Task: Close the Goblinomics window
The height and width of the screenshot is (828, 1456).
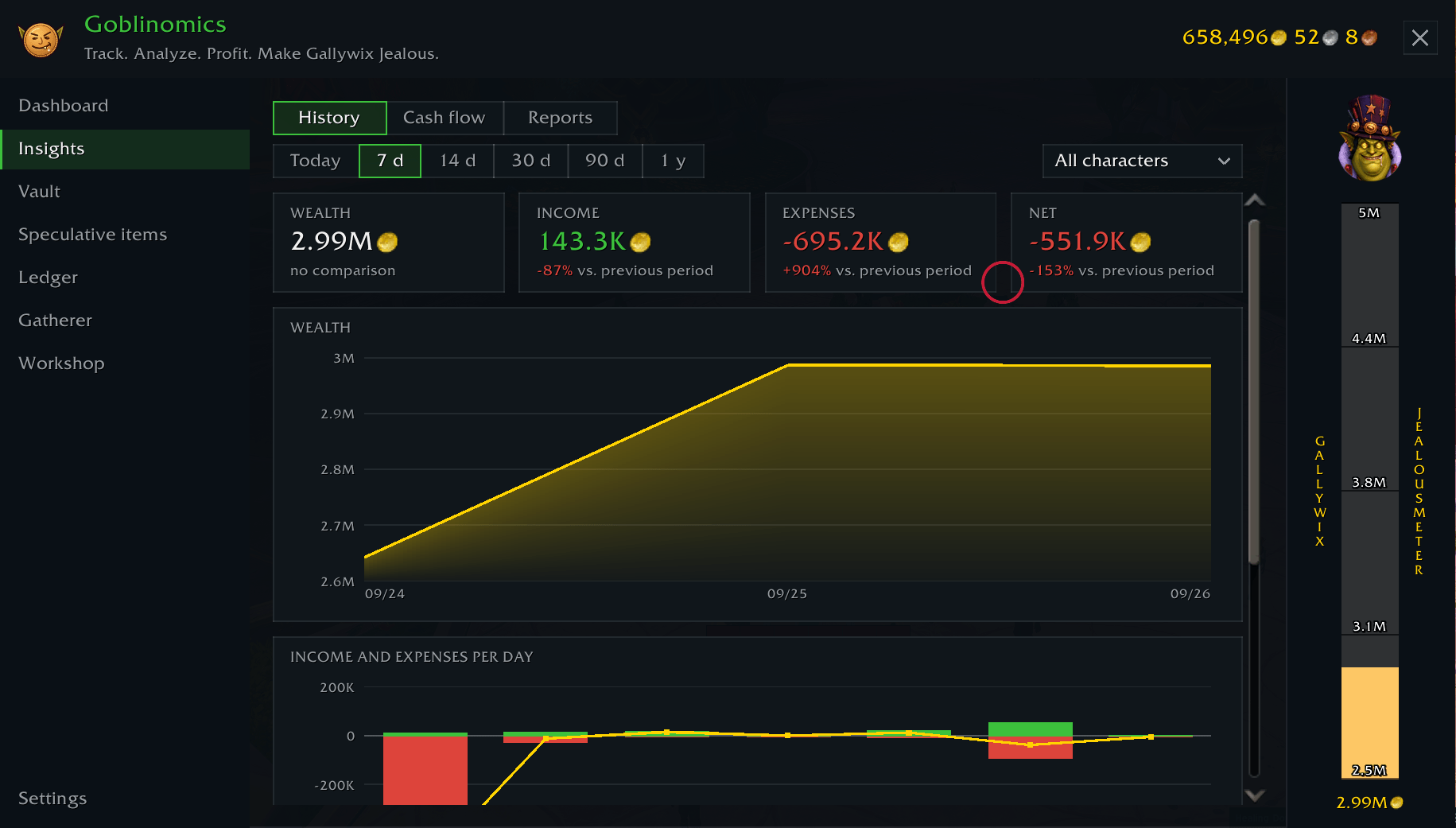Action: 1420,37
